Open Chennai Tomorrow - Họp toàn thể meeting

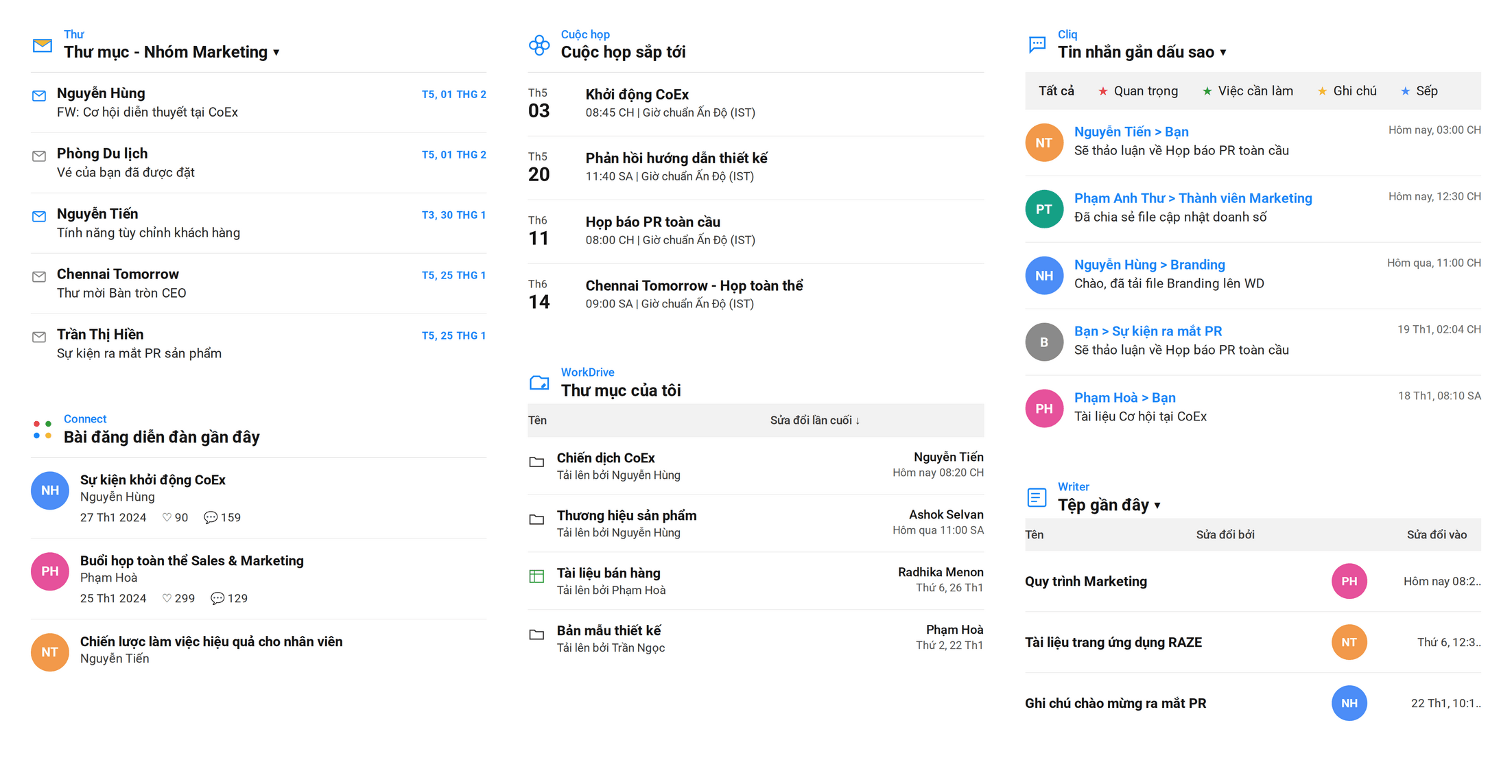(x=756, y=296)
